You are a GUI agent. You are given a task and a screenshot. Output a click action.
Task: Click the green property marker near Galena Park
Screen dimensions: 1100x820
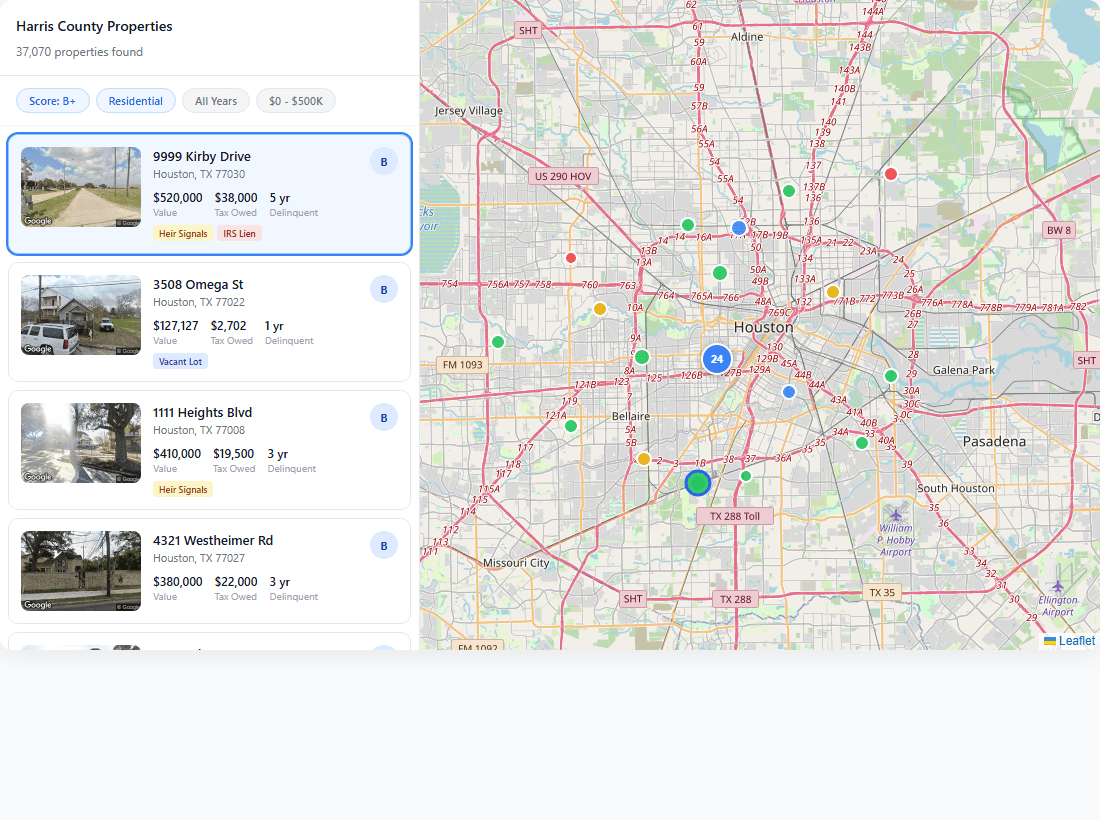tap(891, 377)
